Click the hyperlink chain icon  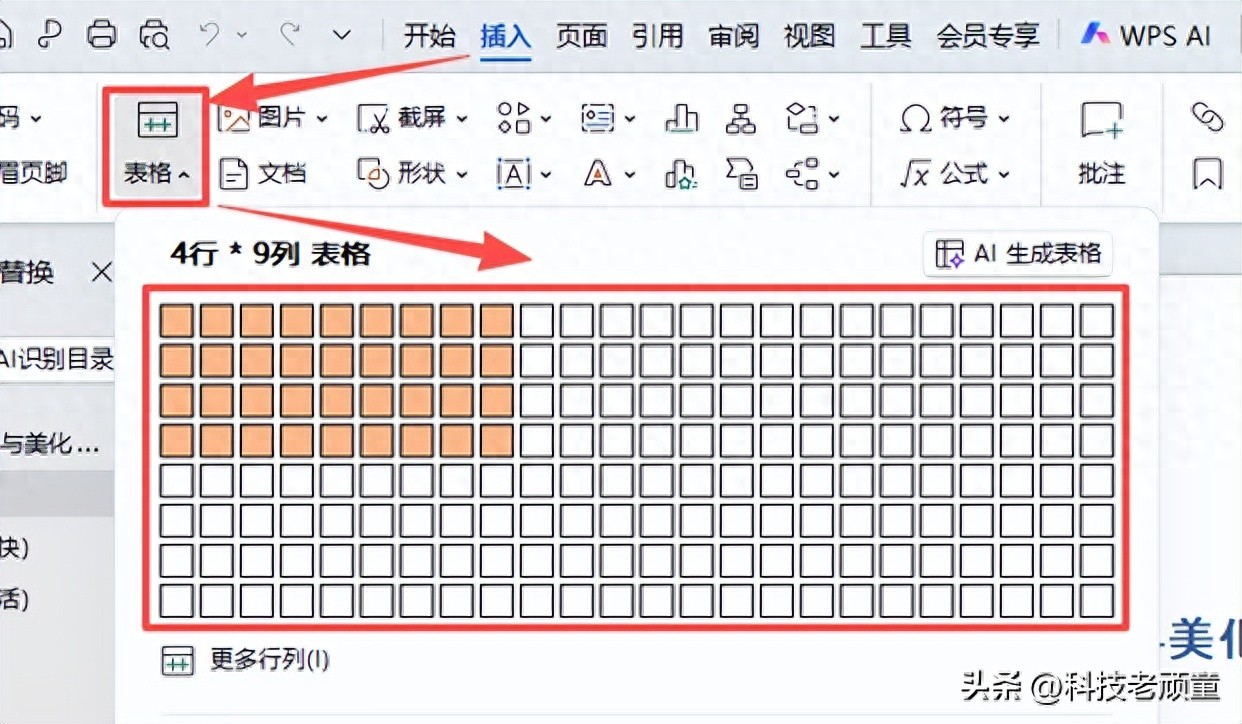point(1207,118)
